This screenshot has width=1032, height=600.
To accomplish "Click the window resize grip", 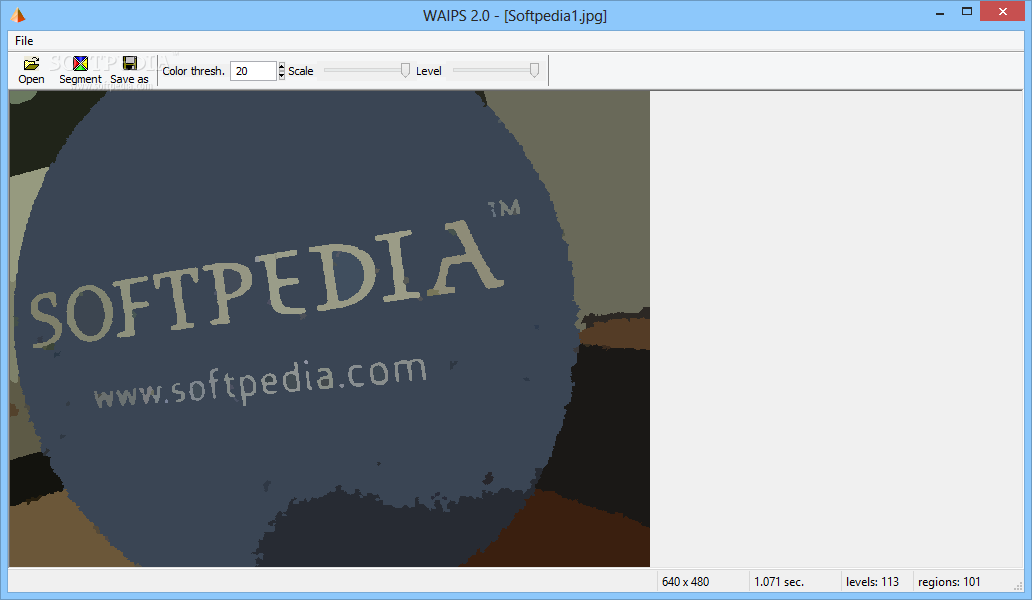I will [1018, 586].
